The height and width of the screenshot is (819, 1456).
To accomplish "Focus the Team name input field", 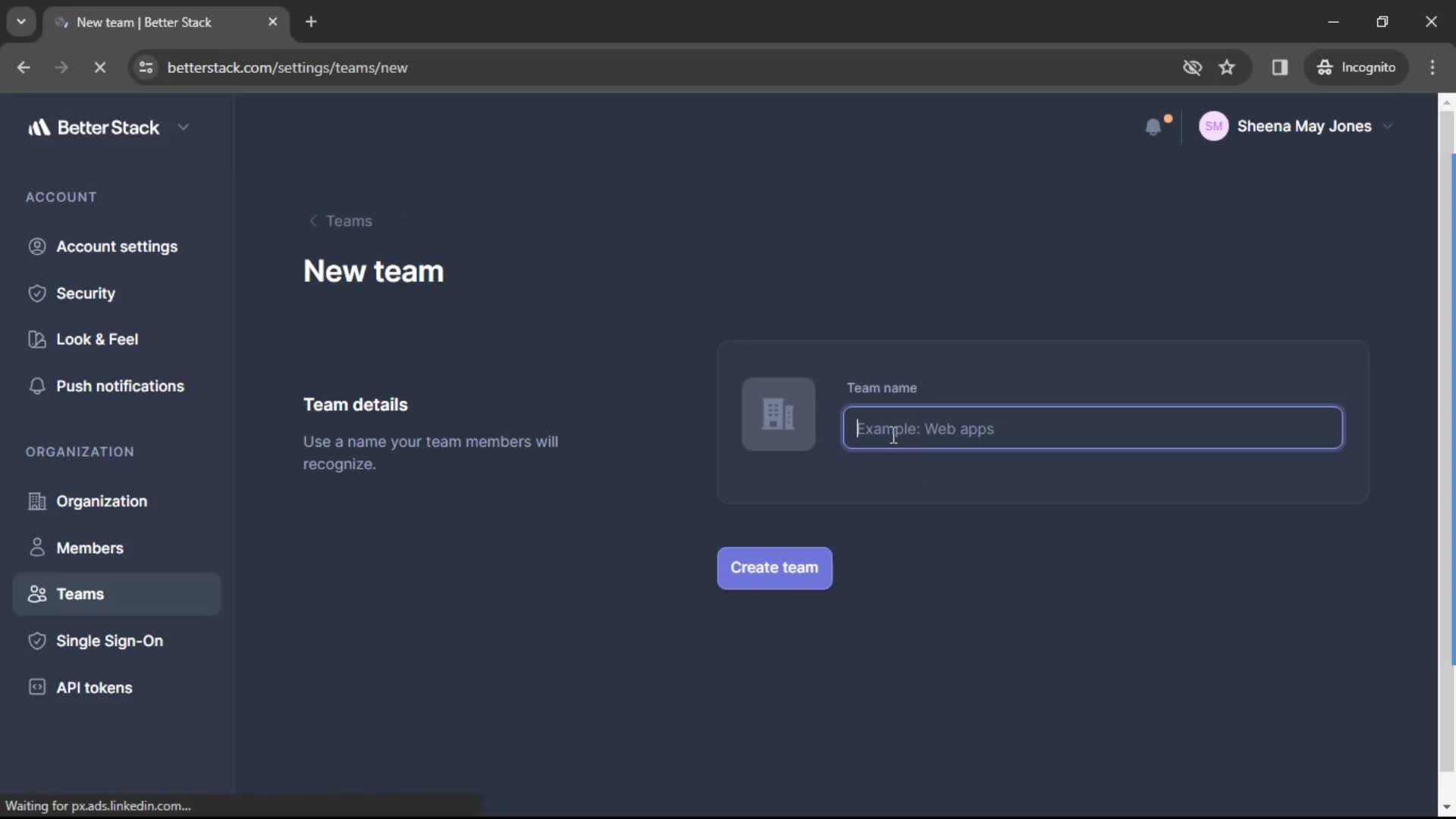I will click(x=1093, y=428).
